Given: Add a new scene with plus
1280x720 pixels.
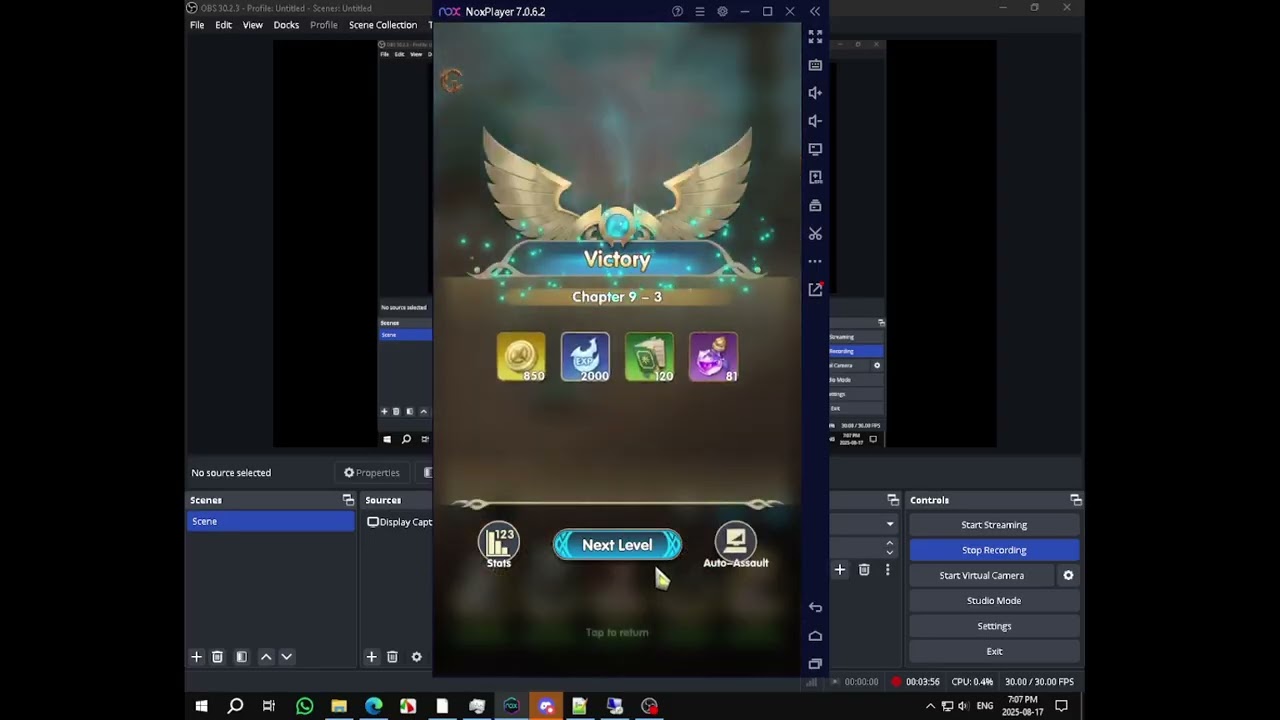Looking at the screenshot, I should 196,657.
